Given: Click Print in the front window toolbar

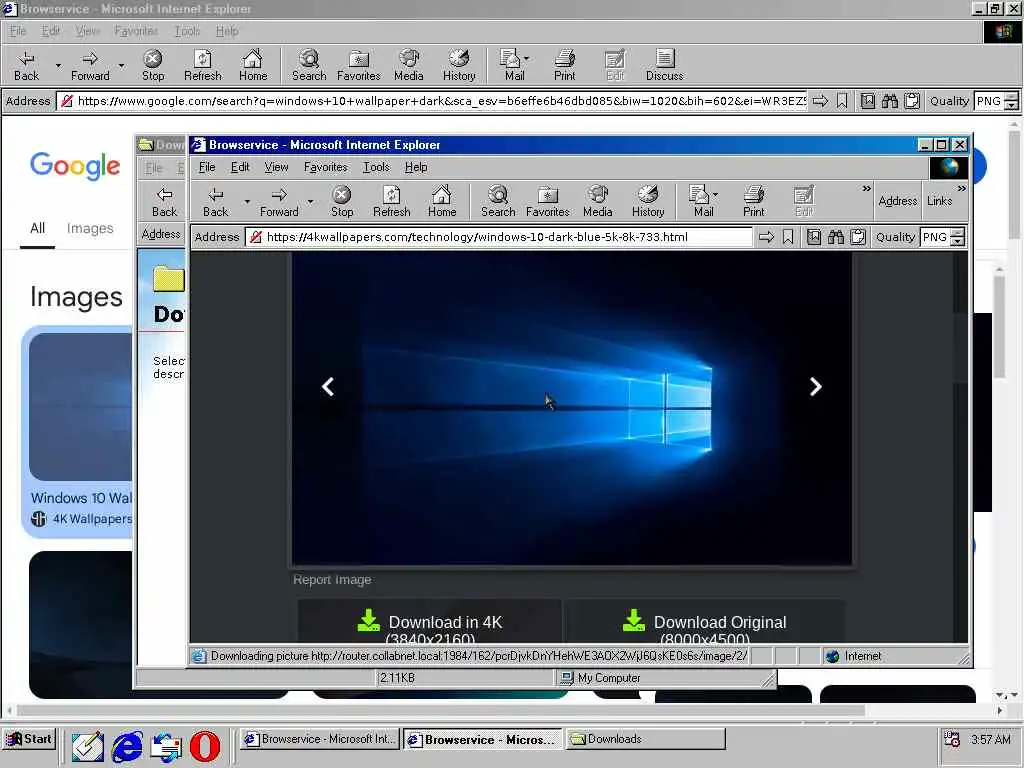Looking at the screenshot, I should pos(754,201).
